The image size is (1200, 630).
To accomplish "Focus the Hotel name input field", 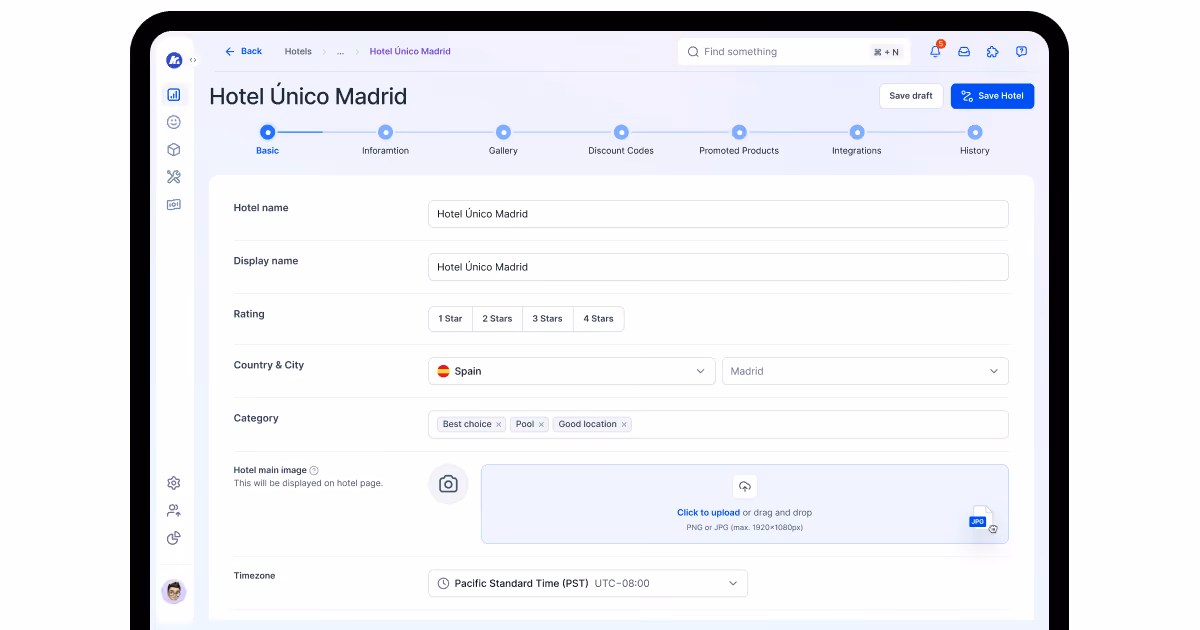I will pos(718,214).
